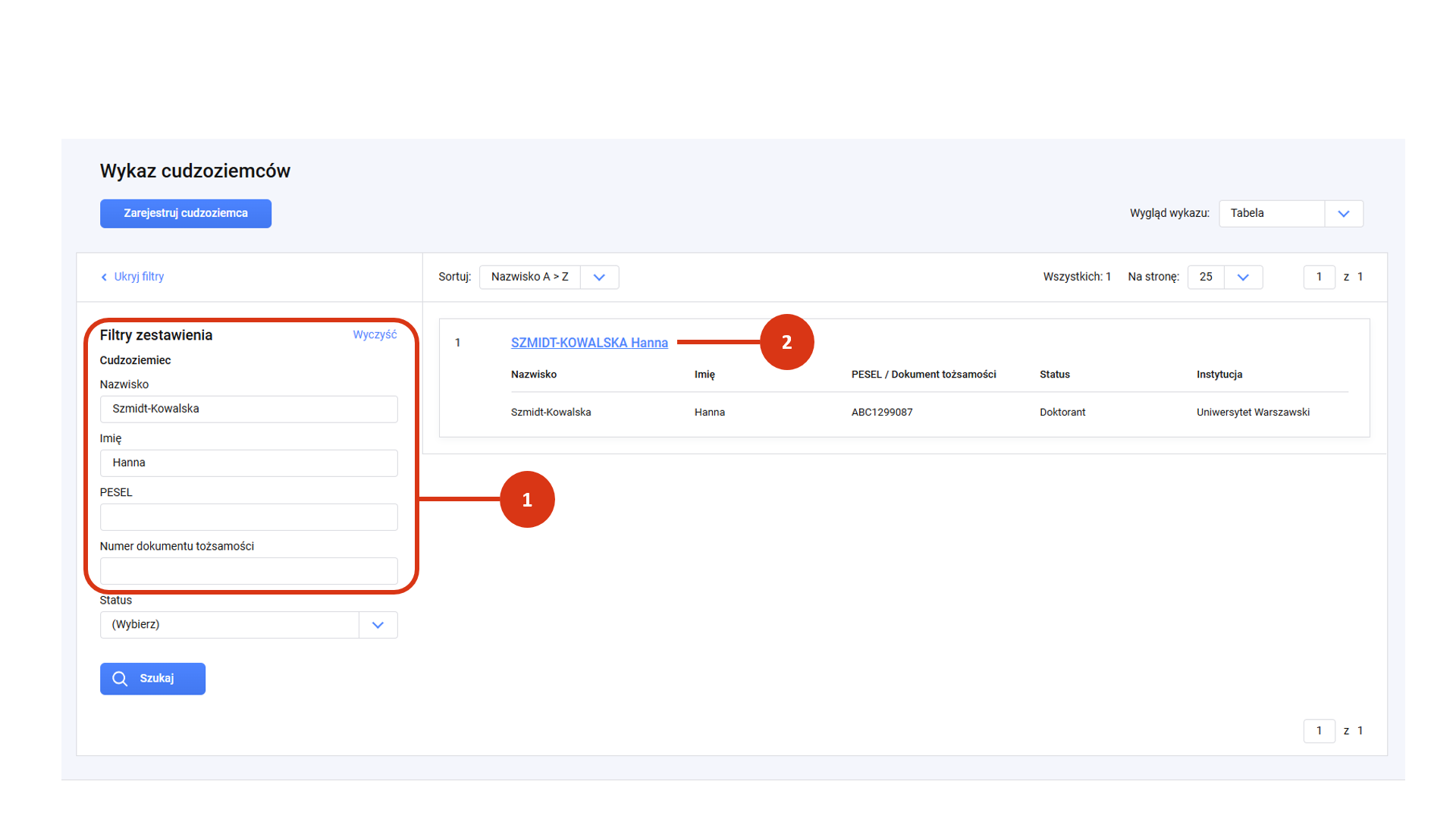Click the chevron arrow next to Tabela
This screenshot has height=819, width=1456.
click(x=1343, y=214)
